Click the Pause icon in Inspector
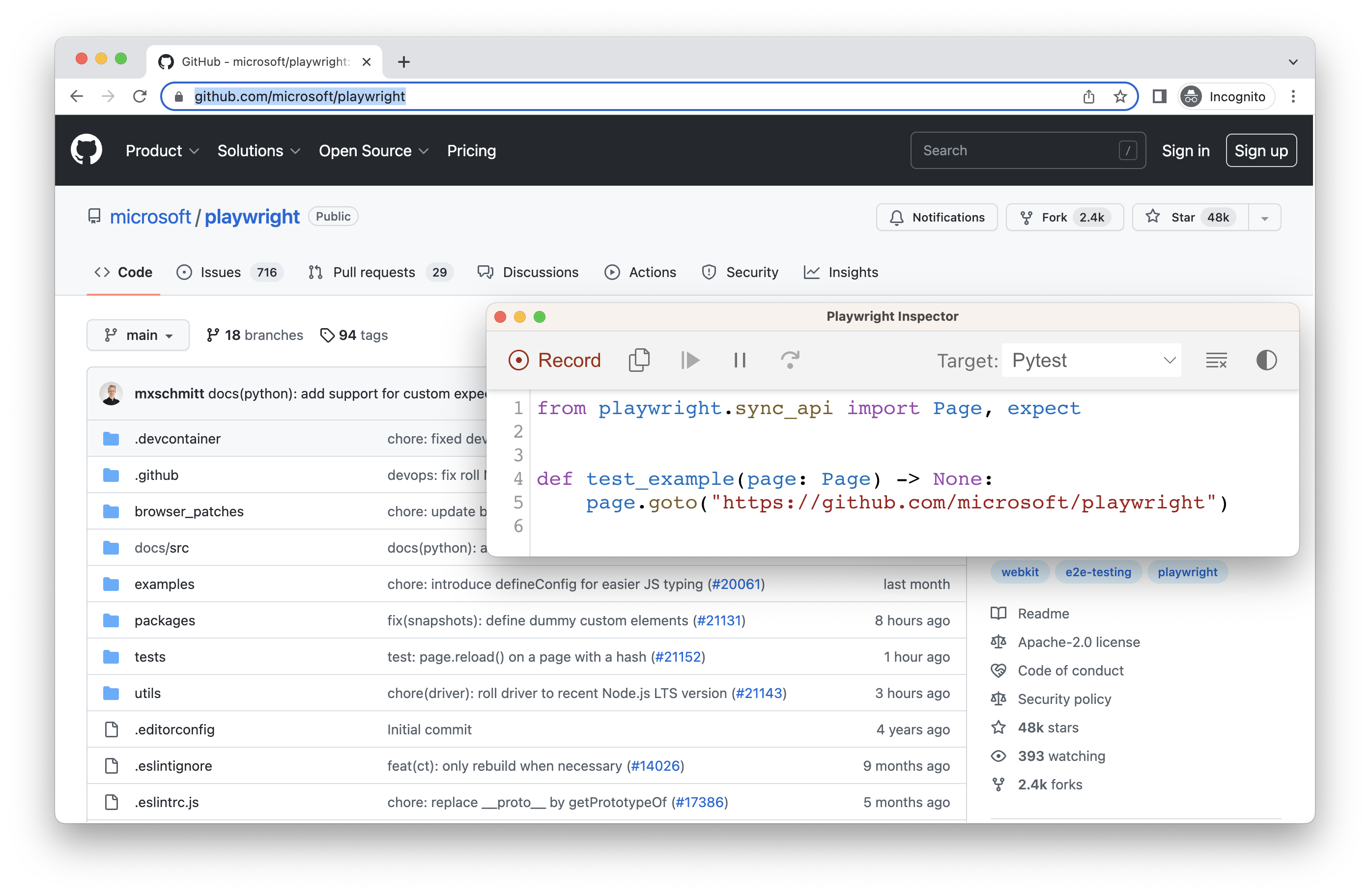 [740, 360]
